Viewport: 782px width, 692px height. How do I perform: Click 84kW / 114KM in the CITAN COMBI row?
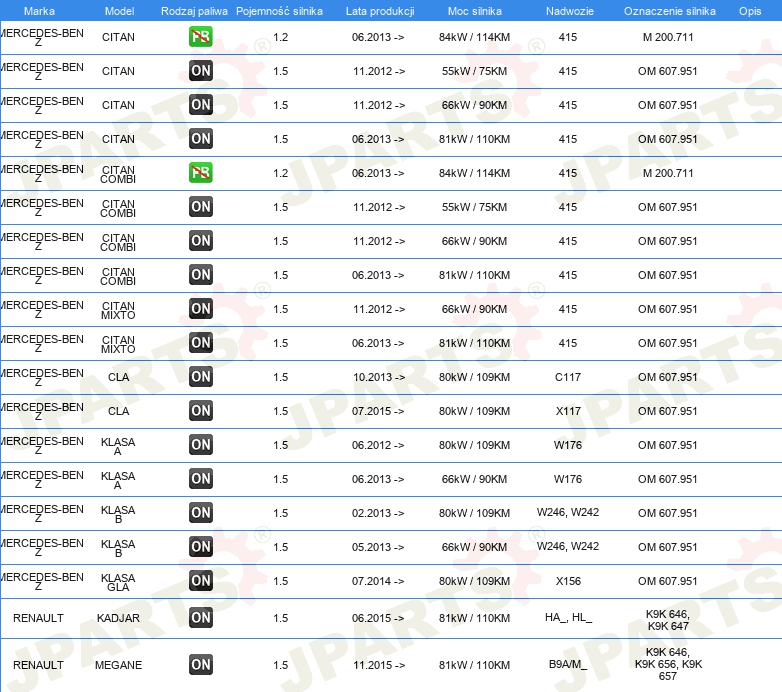pyautogui.click(x=474, y=173)
